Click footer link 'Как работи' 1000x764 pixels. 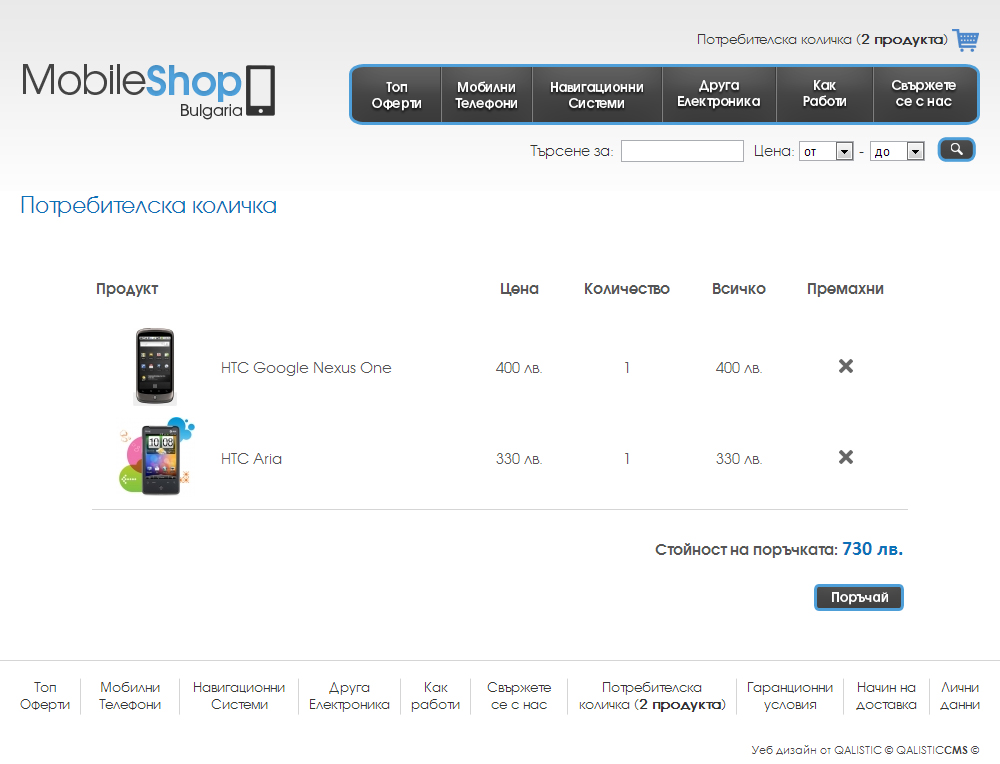[x=436, y=696]
